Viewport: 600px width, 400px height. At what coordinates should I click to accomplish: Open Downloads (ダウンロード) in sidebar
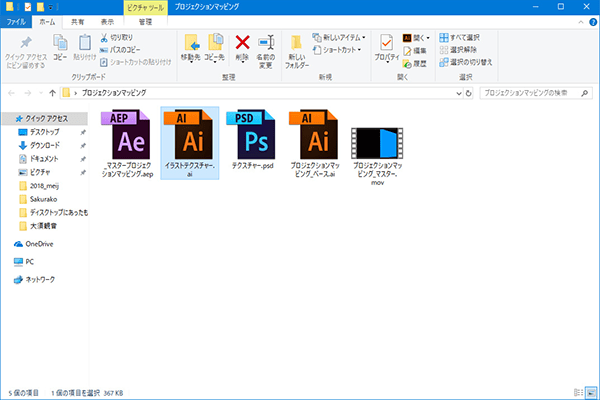coord(45,145)
